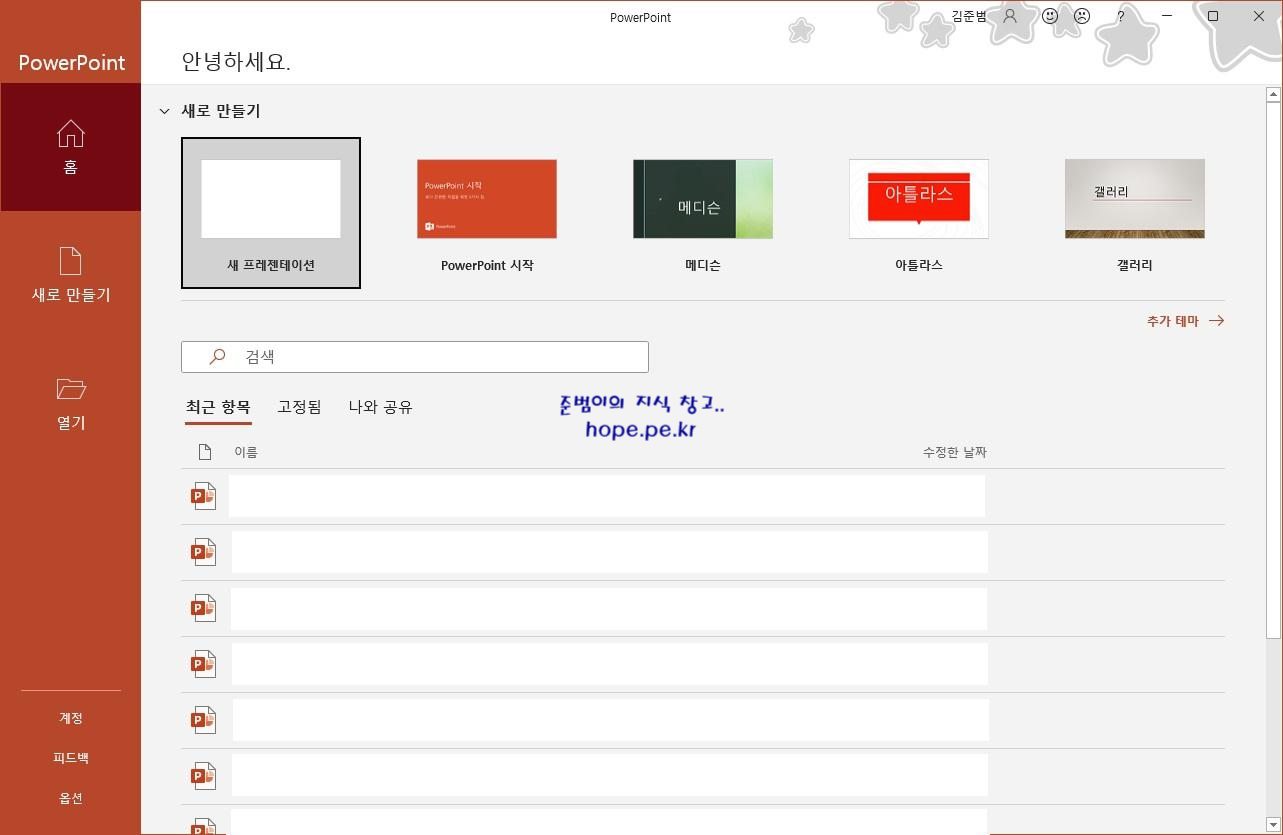This screenshot has height=835, width=1283.
Task: Open the fourth recent PowerPoint file icon
Action: [204, 664]
